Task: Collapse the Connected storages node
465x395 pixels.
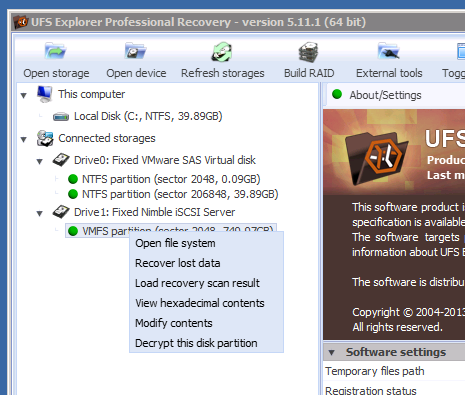Action: (24, 139)
